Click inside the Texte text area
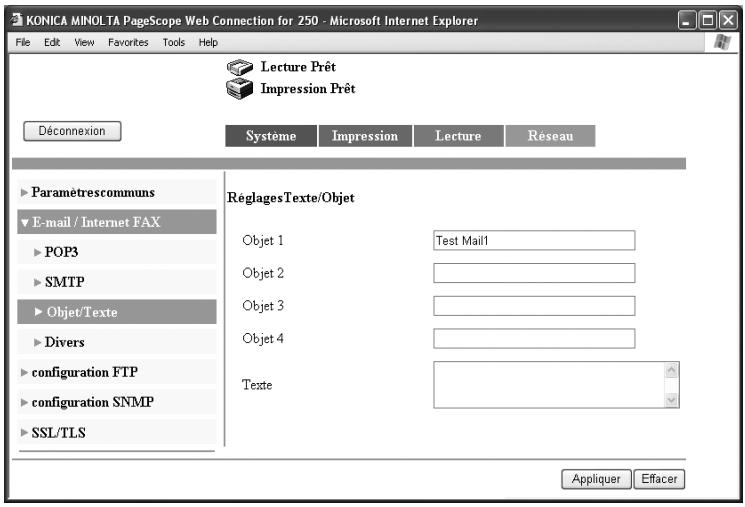This screenshot has width=745, height=507. (549, 385)
